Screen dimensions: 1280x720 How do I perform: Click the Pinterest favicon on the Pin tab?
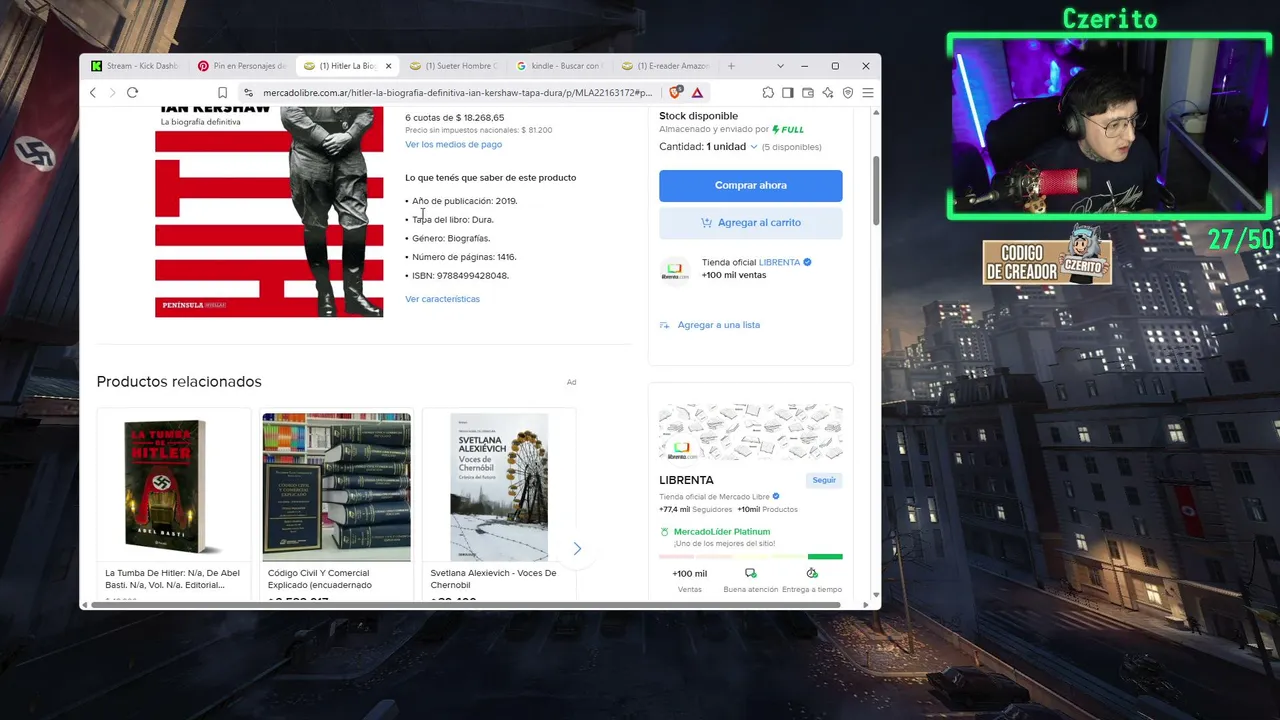pos(203,66)
